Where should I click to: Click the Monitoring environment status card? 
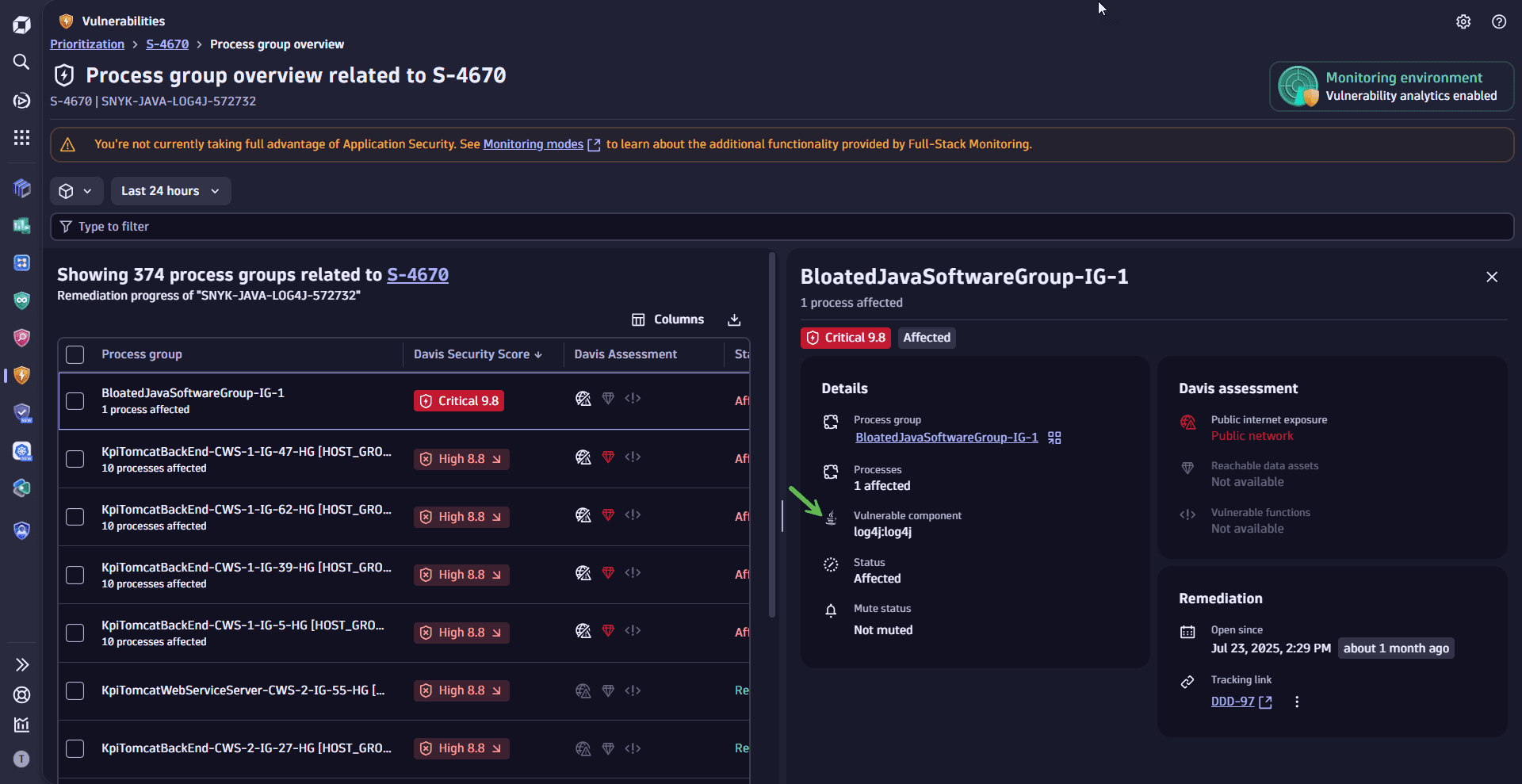(x=1391, y=86)
